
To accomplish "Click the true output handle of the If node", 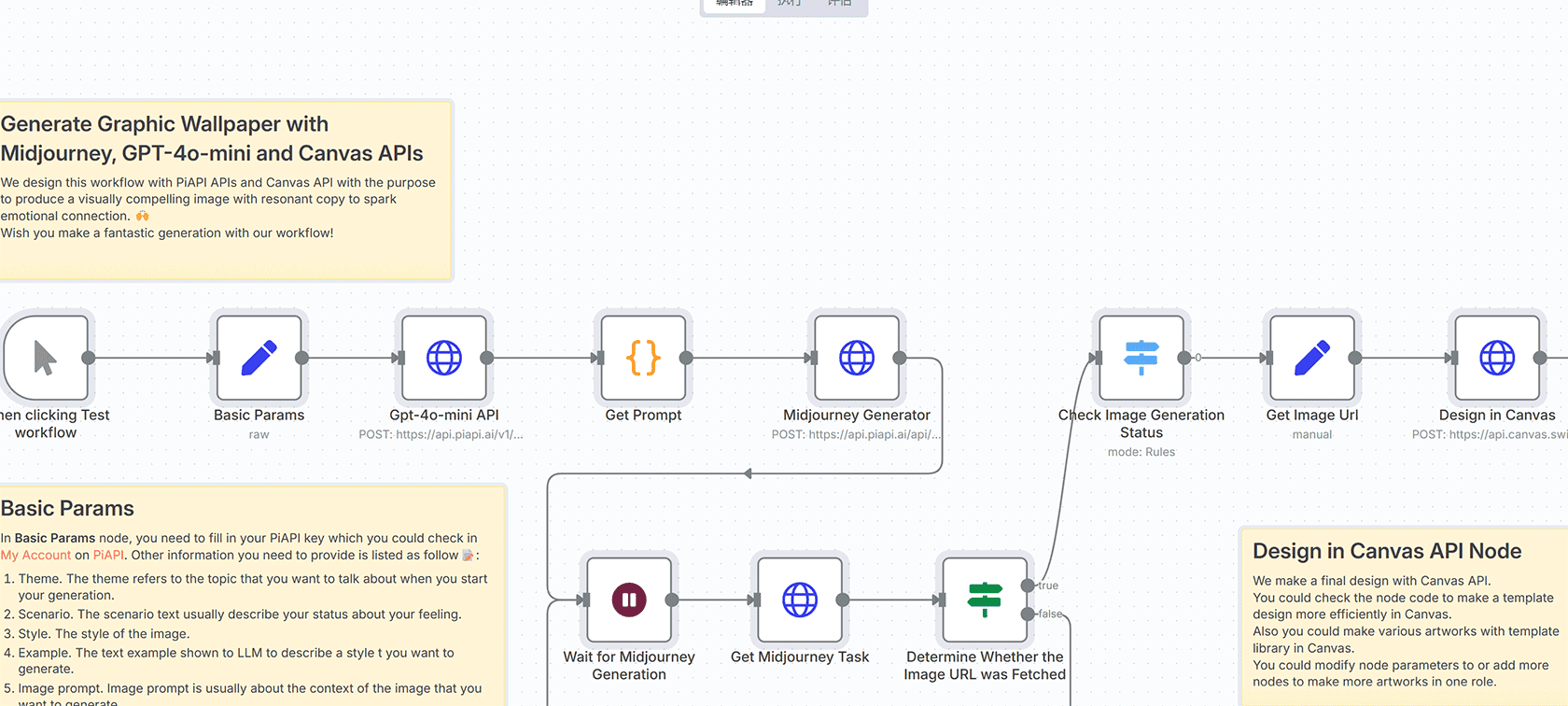I will coord(1028,586).
